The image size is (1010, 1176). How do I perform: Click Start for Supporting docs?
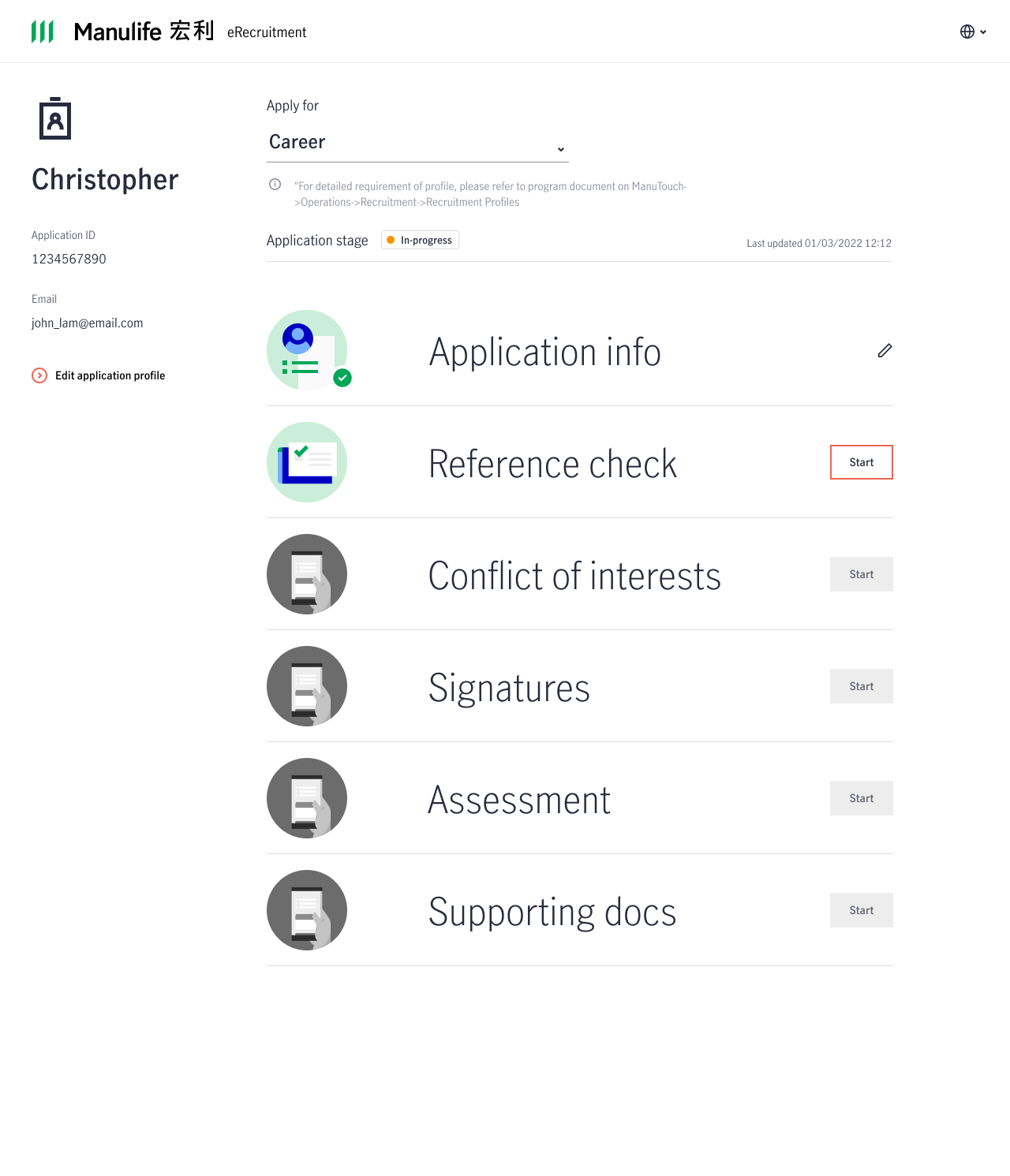pyautogui.click(x=862, y=910)
